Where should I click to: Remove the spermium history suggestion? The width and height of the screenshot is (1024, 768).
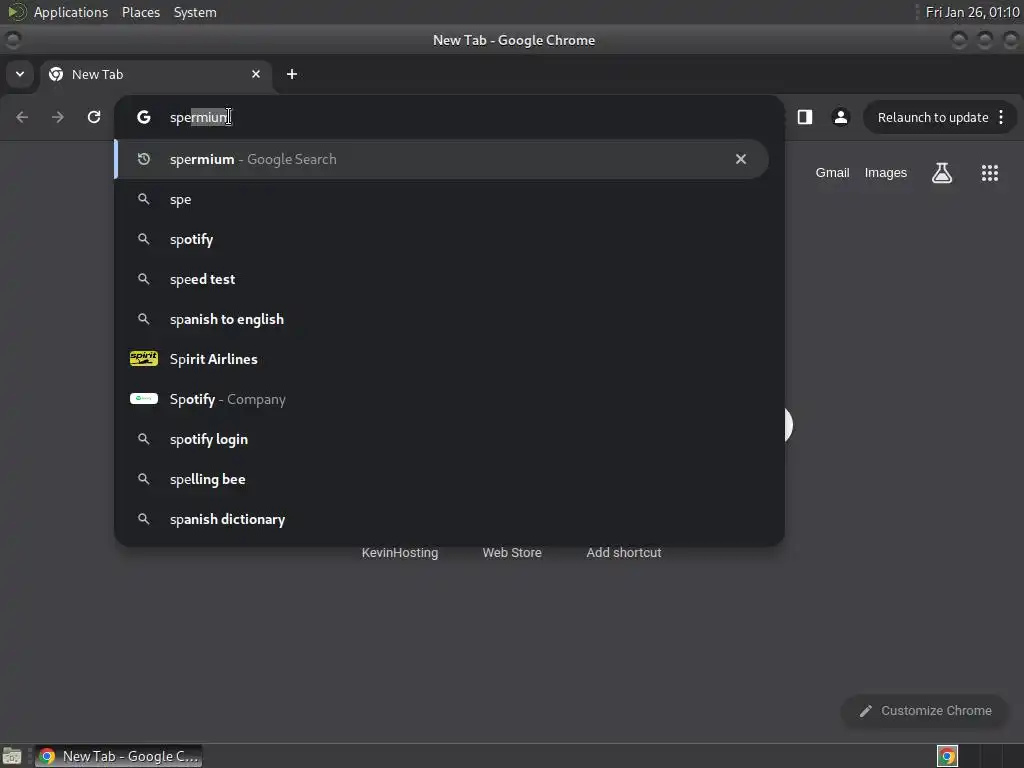tap(741, 159)
